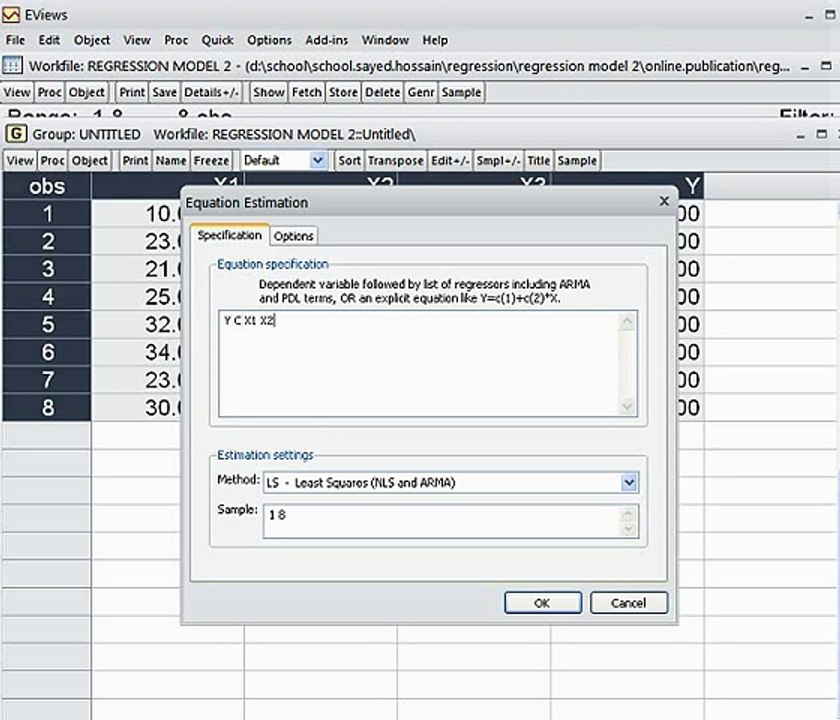Open the View menu in menu bar
840x720 pixels.
tap(137, 40)
